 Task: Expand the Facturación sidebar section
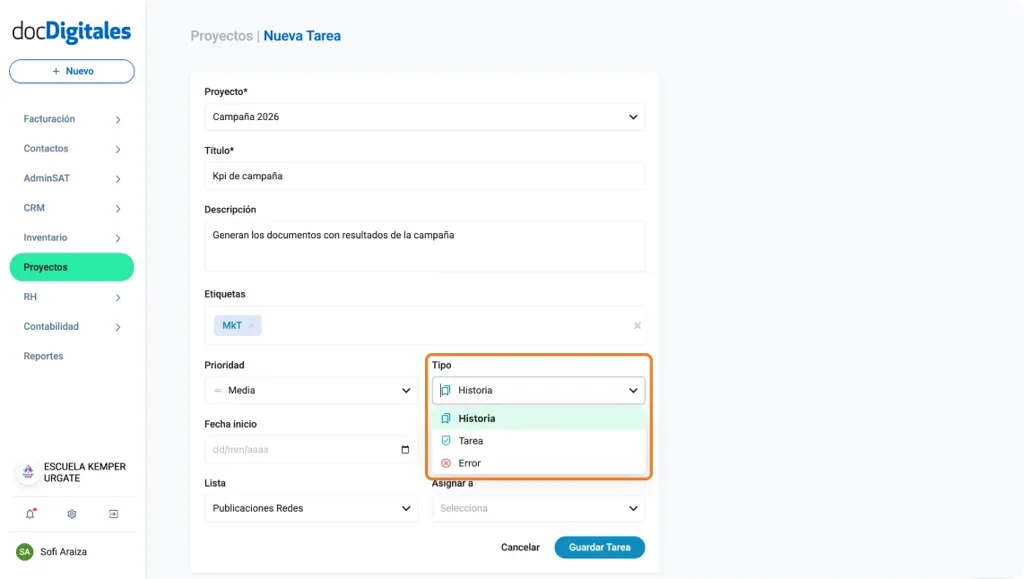tap(70, 118)
